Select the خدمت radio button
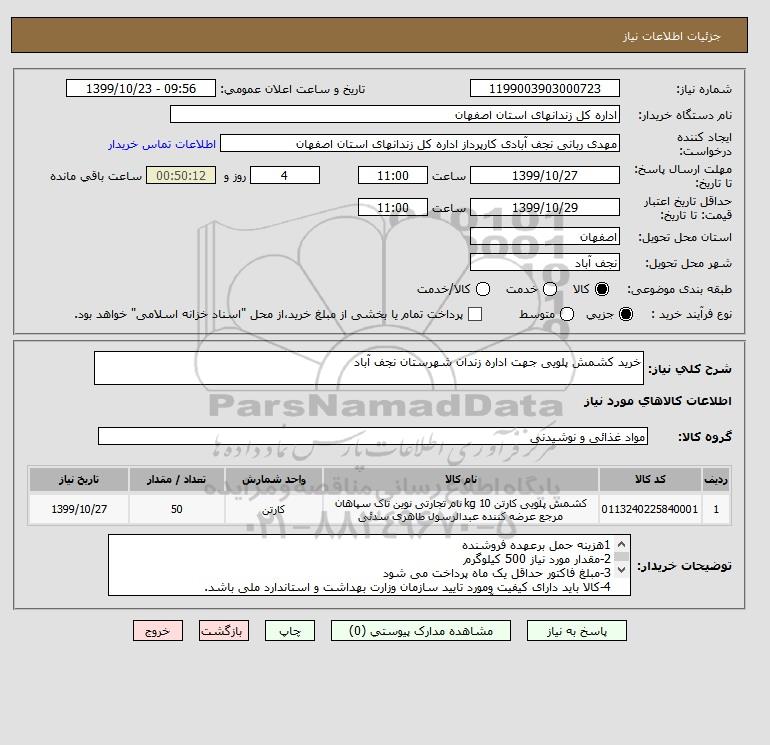 tap(550, 289)
